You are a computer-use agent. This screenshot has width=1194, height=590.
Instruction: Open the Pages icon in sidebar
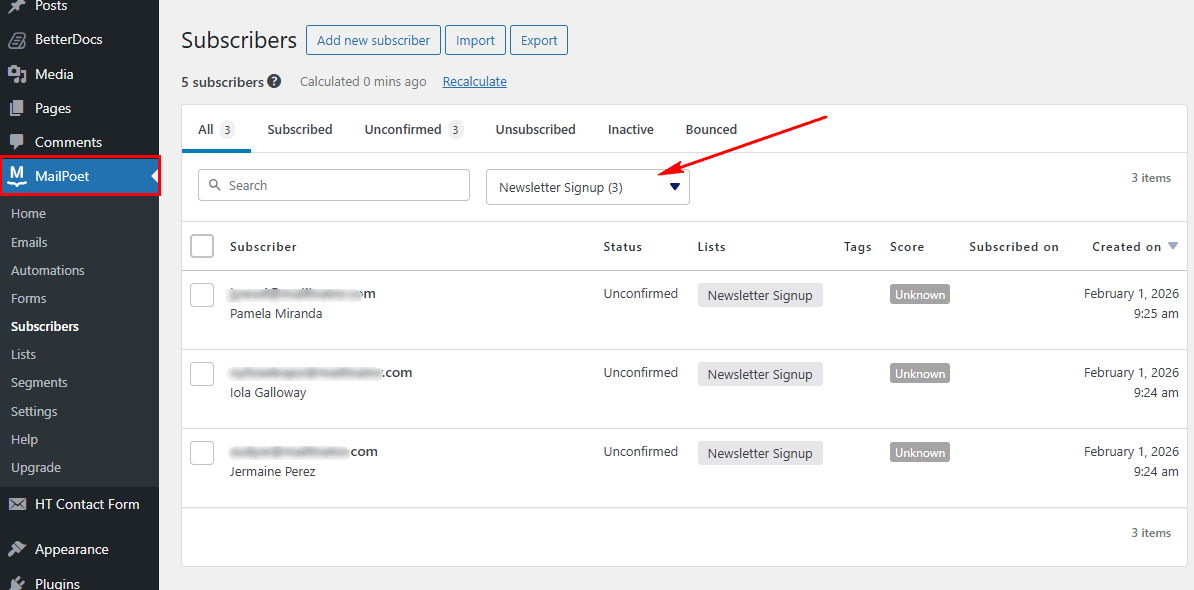15,107
